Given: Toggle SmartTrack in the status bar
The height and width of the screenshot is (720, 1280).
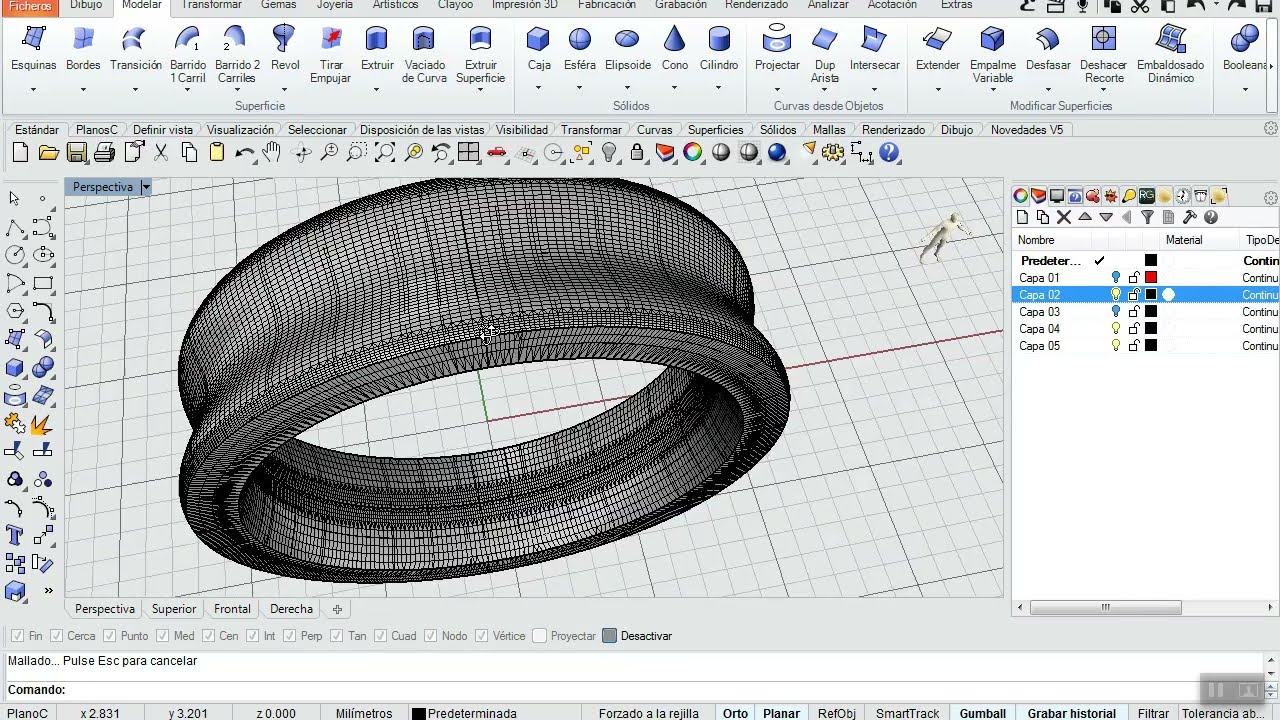Looking at the screenshot, I should point(907,713).
